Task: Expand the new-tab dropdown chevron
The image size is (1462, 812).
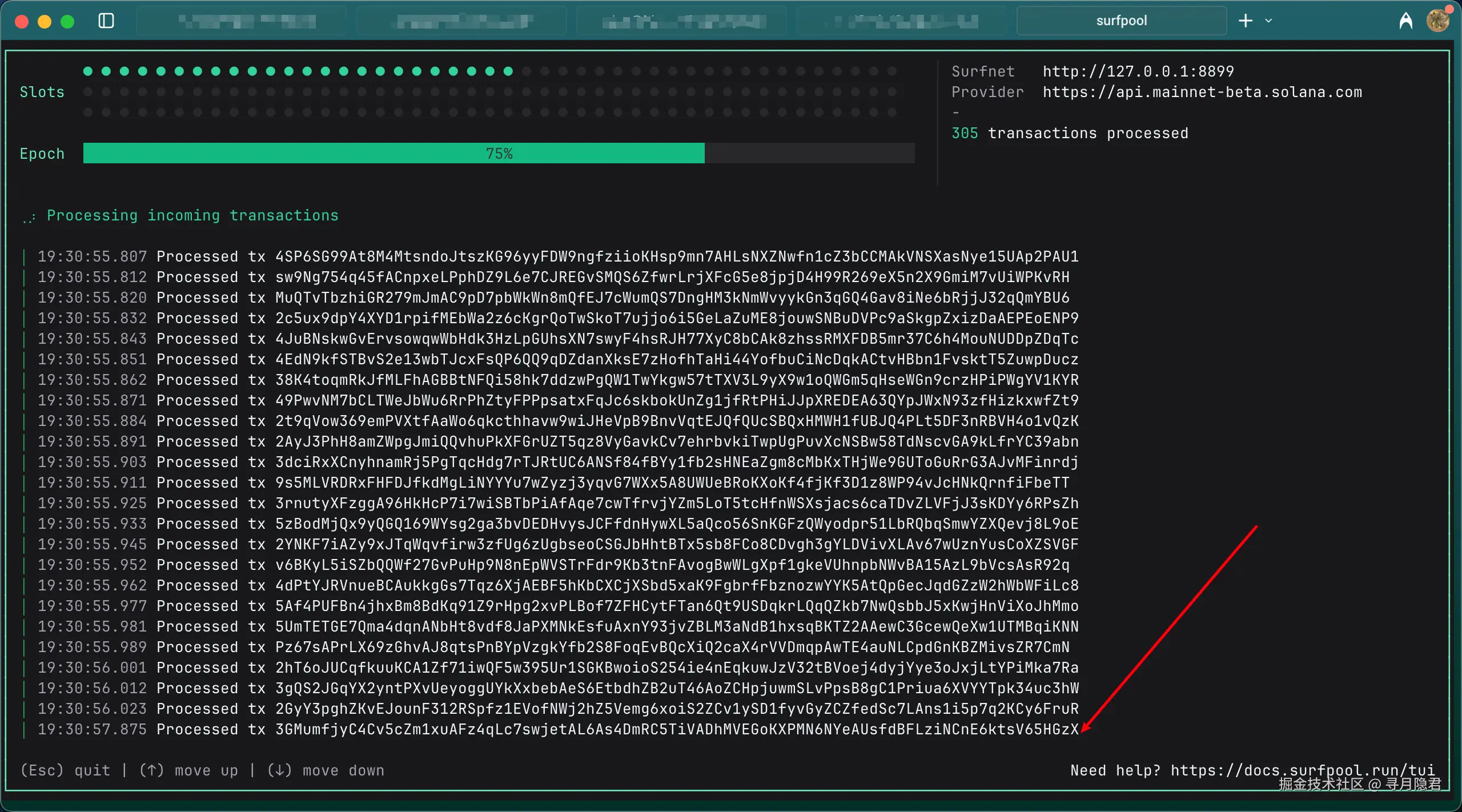Action: click(x=1269, y=21)
